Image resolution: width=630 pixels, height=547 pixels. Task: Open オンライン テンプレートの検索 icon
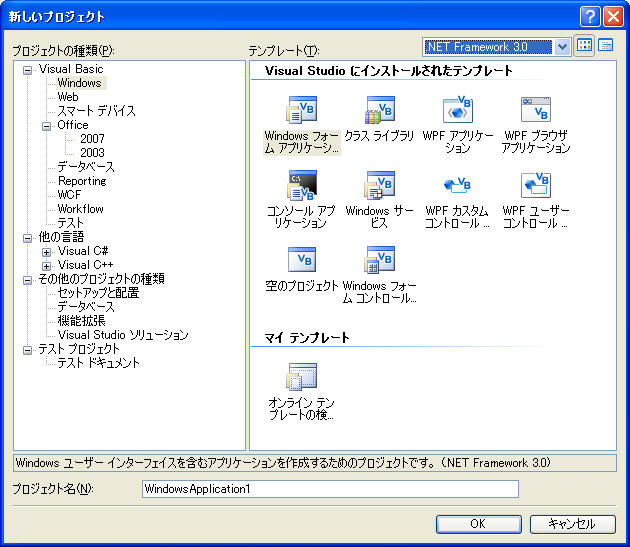click(302, 376)
